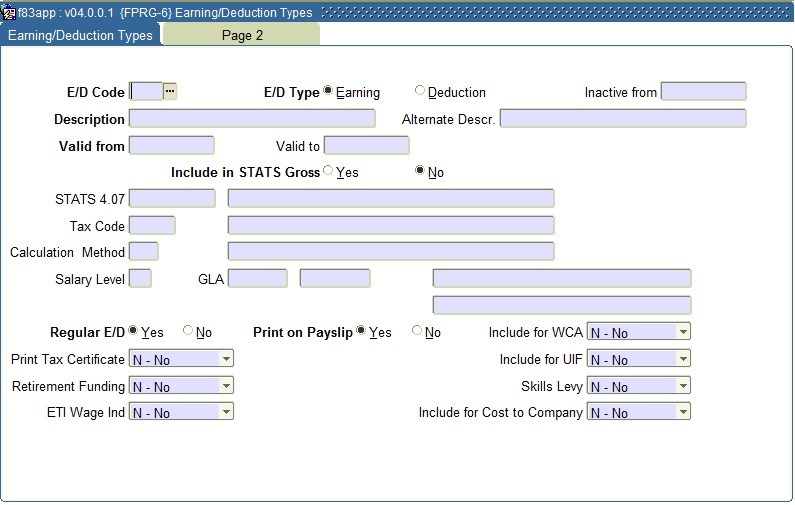Choose No for Print on Payslip
Screen dimensions: 795x505
pos(417,331)
